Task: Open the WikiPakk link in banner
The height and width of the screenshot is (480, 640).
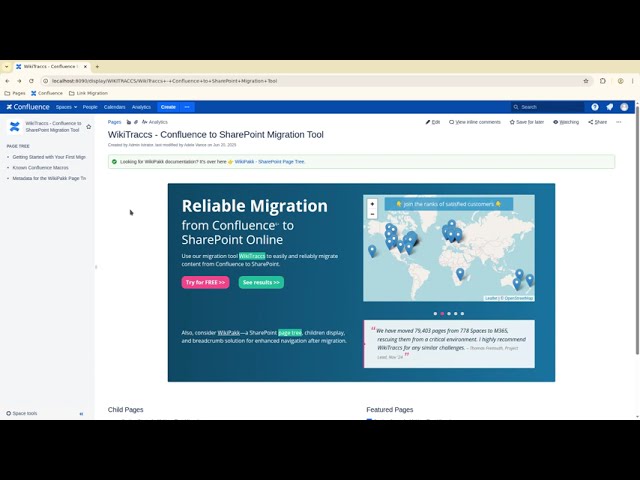Action: click(x=229, y=333)
